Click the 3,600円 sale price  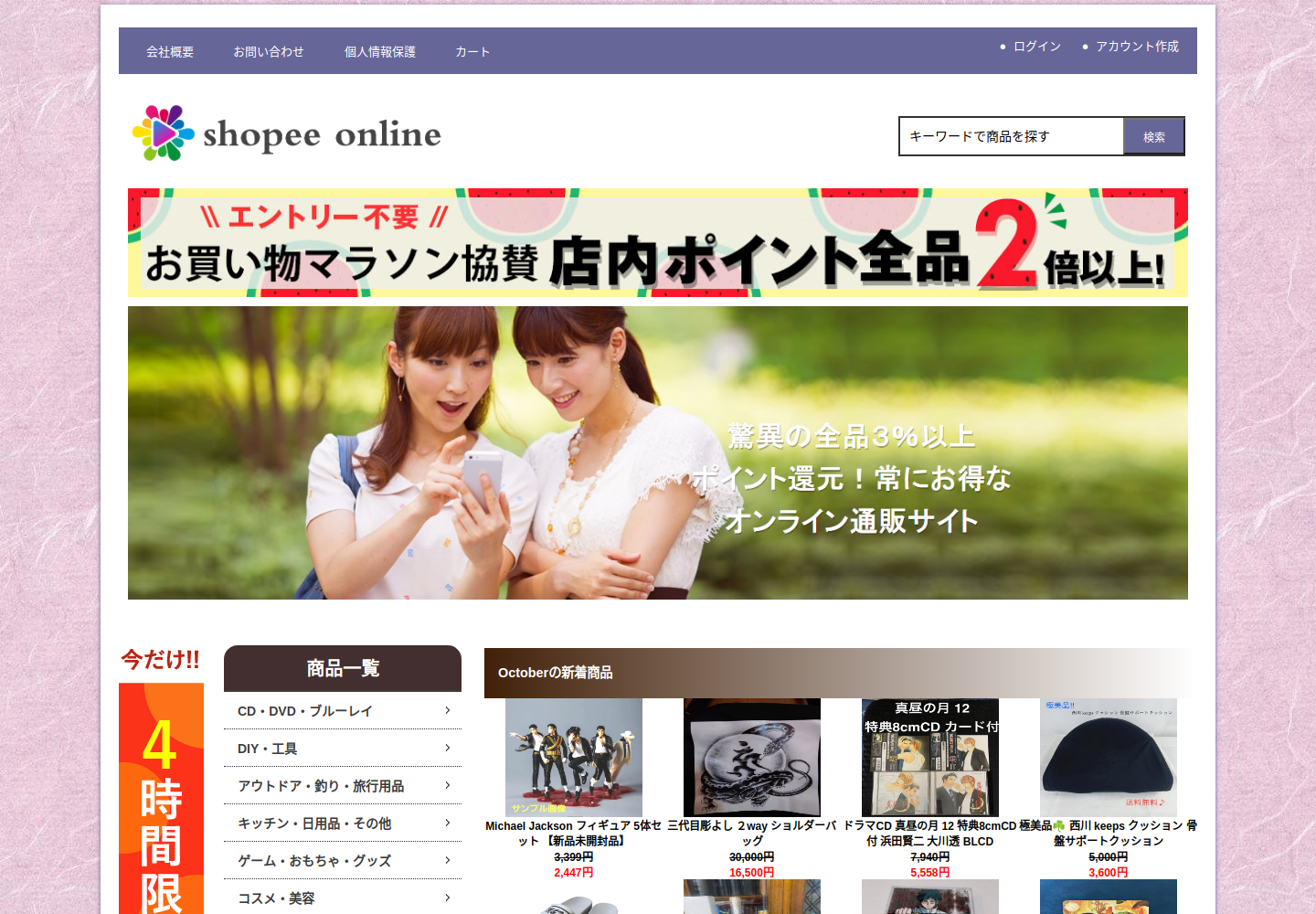click(x=1109, y=873)
